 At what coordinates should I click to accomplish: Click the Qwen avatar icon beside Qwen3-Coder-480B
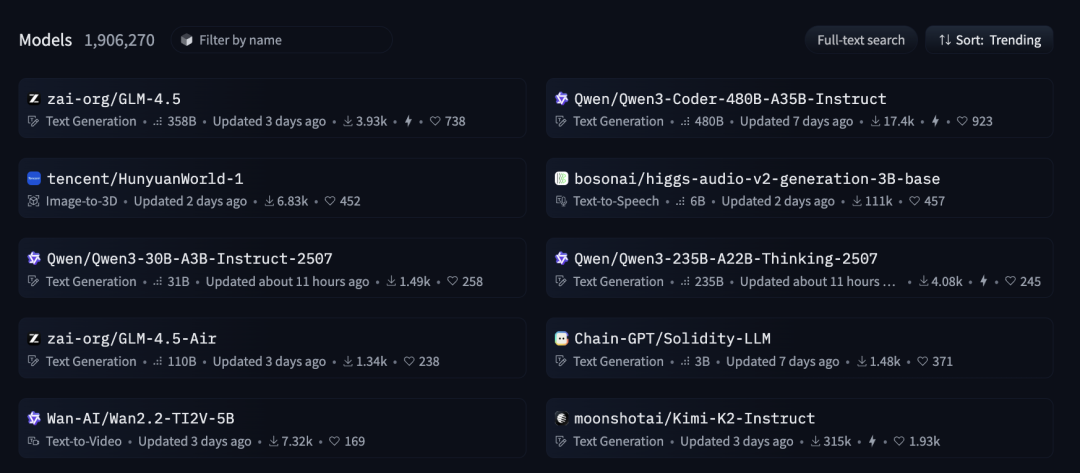[561, 99]
